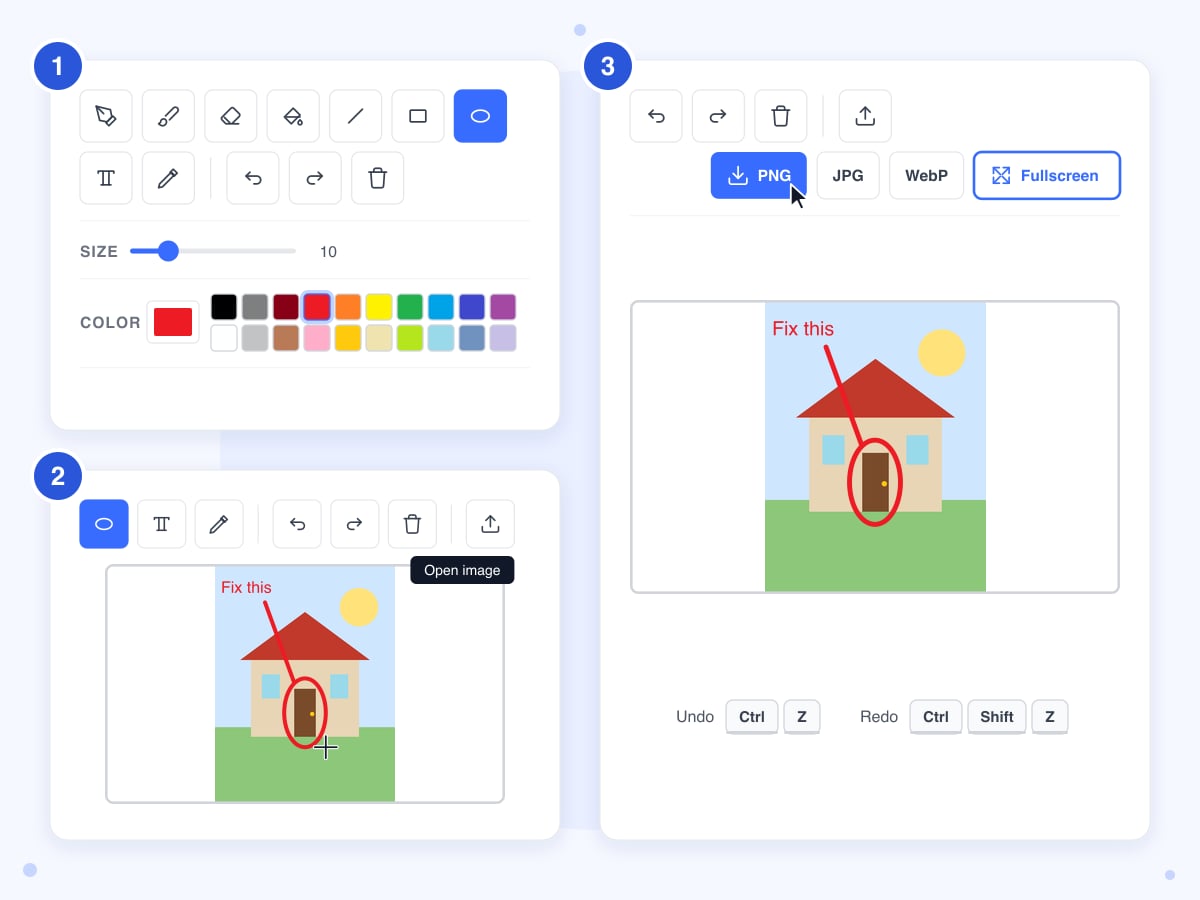Click the large house drawing canvas

click(x=875, y=447)
